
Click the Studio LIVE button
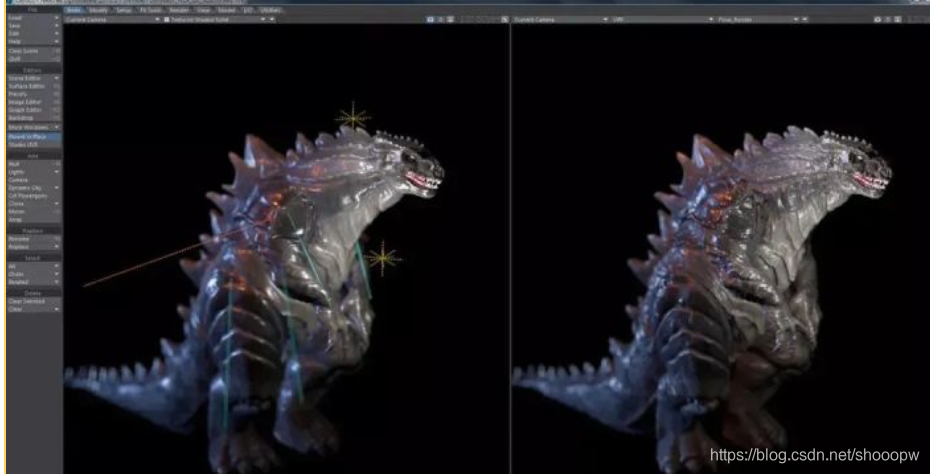pos(34,144)
